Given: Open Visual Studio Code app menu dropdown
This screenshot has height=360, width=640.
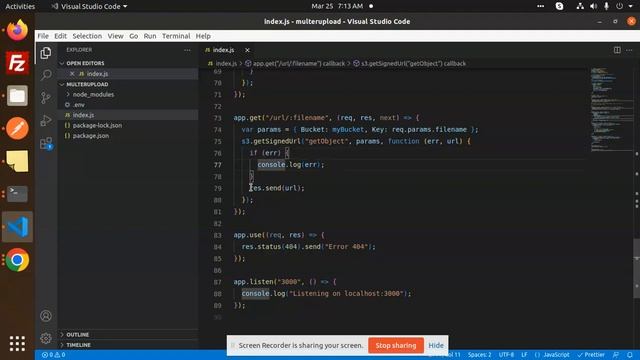Looking at the screenshot, I should point(89,6).
